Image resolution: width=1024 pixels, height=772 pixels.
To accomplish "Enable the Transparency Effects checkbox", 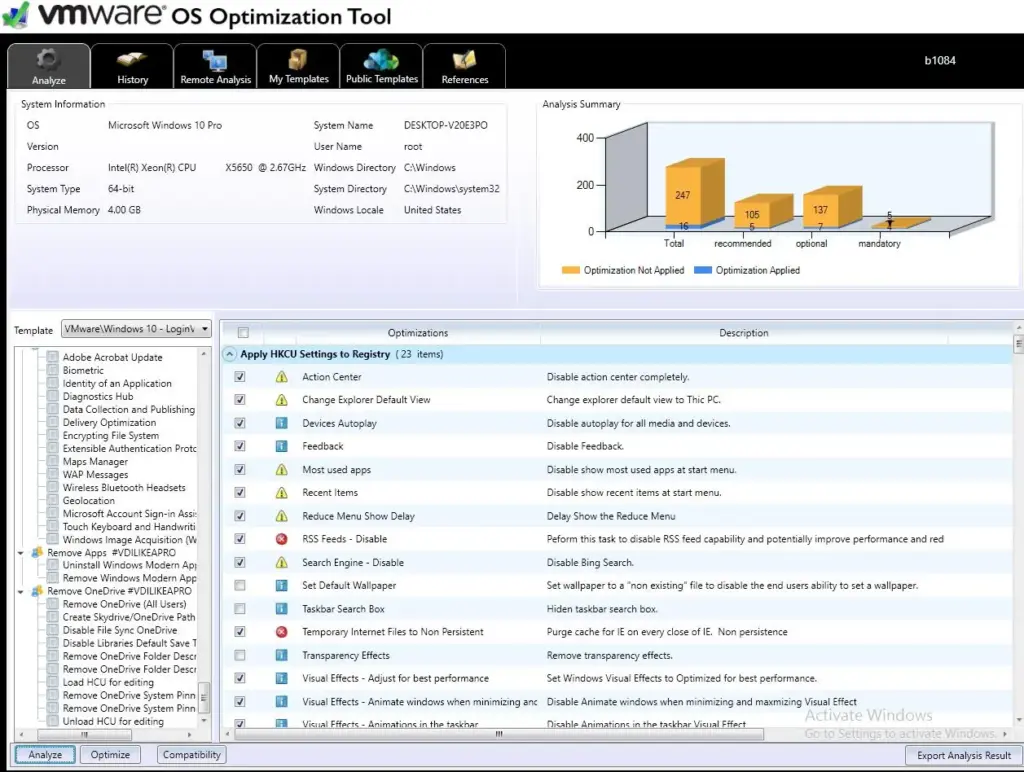I will point(240,655).
